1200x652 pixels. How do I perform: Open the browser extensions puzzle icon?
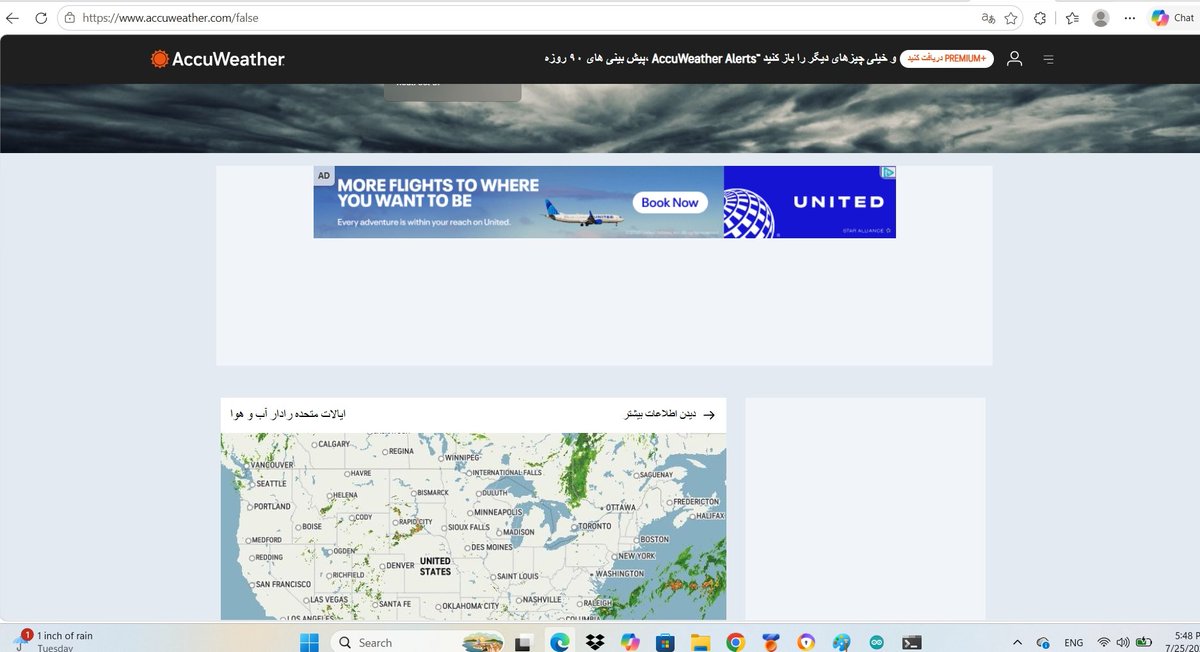coord(1040,18)
